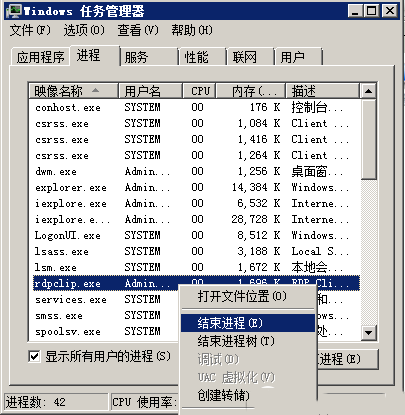Switch to the 用户 tab
Image resolution: width=405 pixels, height=415 pixels.
299,57
